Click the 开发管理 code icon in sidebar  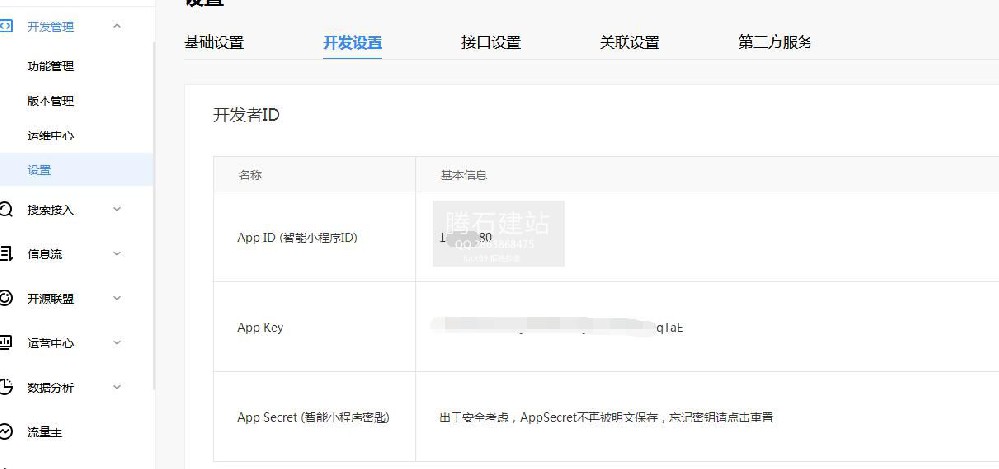coord(6,27)
